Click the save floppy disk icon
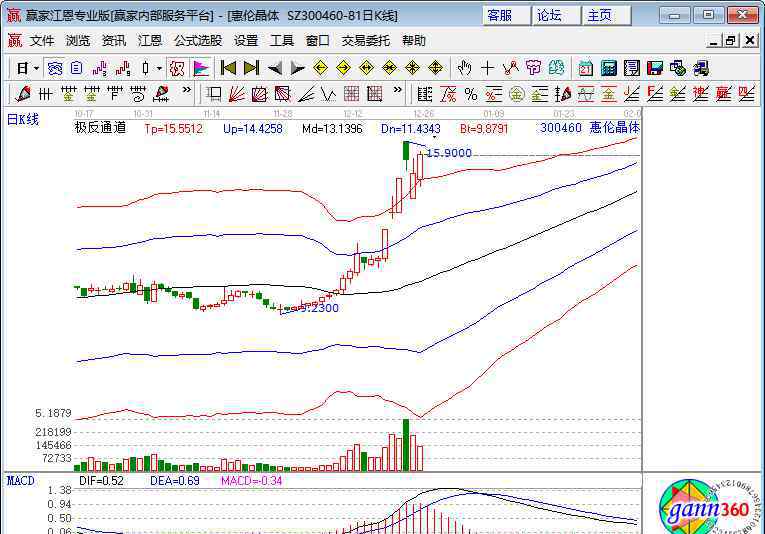The image size is (765, 534). click(x=655, y=68)
